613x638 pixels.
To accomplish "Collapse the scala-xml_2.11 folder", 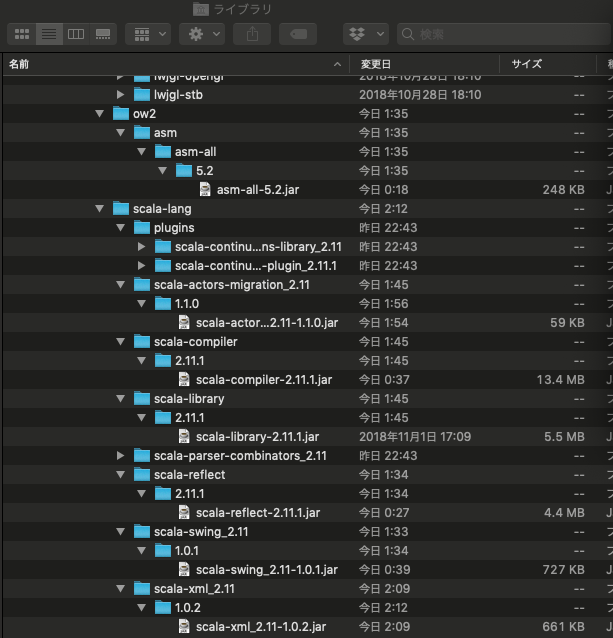I will 120,588.
